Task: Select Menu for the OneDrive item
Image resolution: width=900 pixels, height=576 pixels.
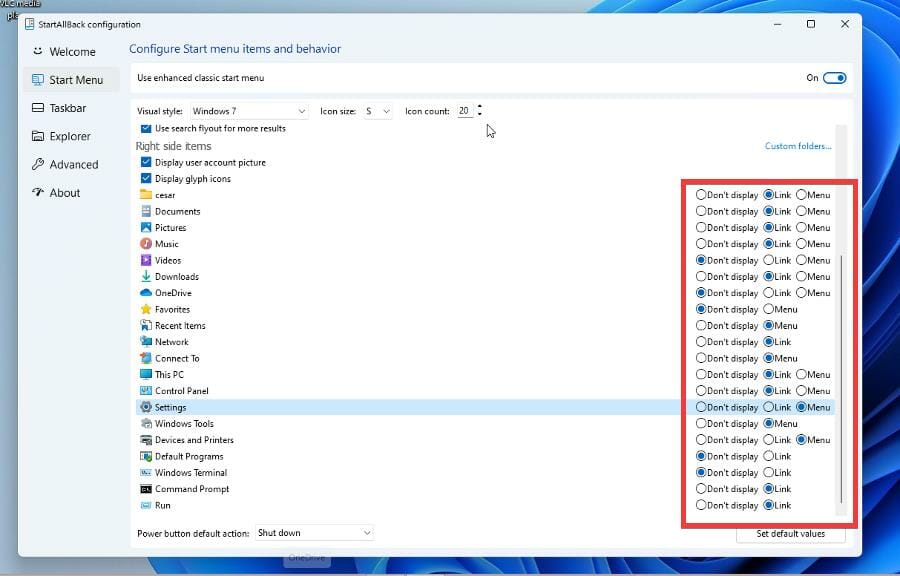Action: tap(801, 293)
